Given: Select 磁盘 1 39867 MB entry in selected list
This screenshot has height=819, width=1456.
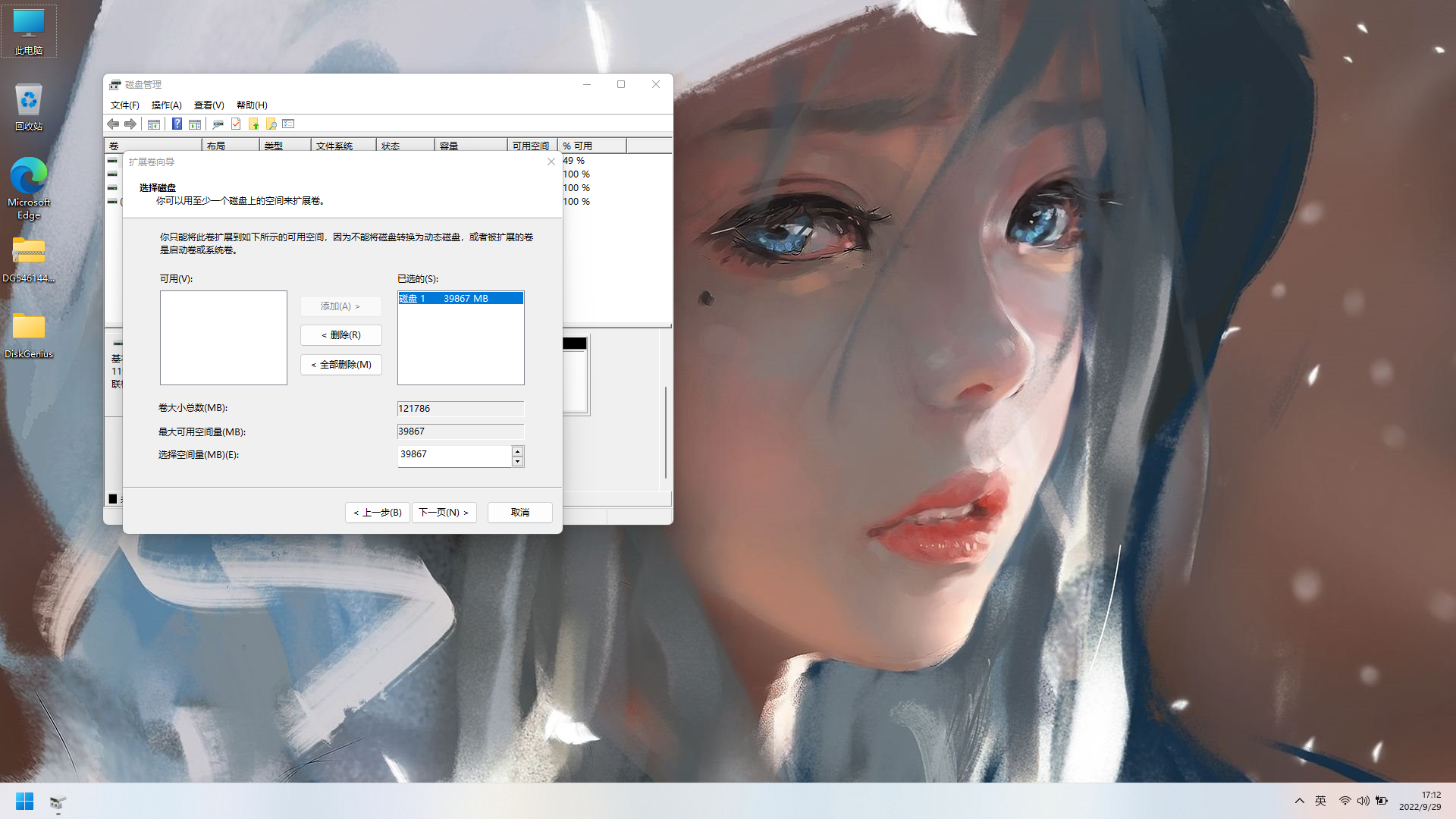Looking at the screenshot, I should click(460, 299).
